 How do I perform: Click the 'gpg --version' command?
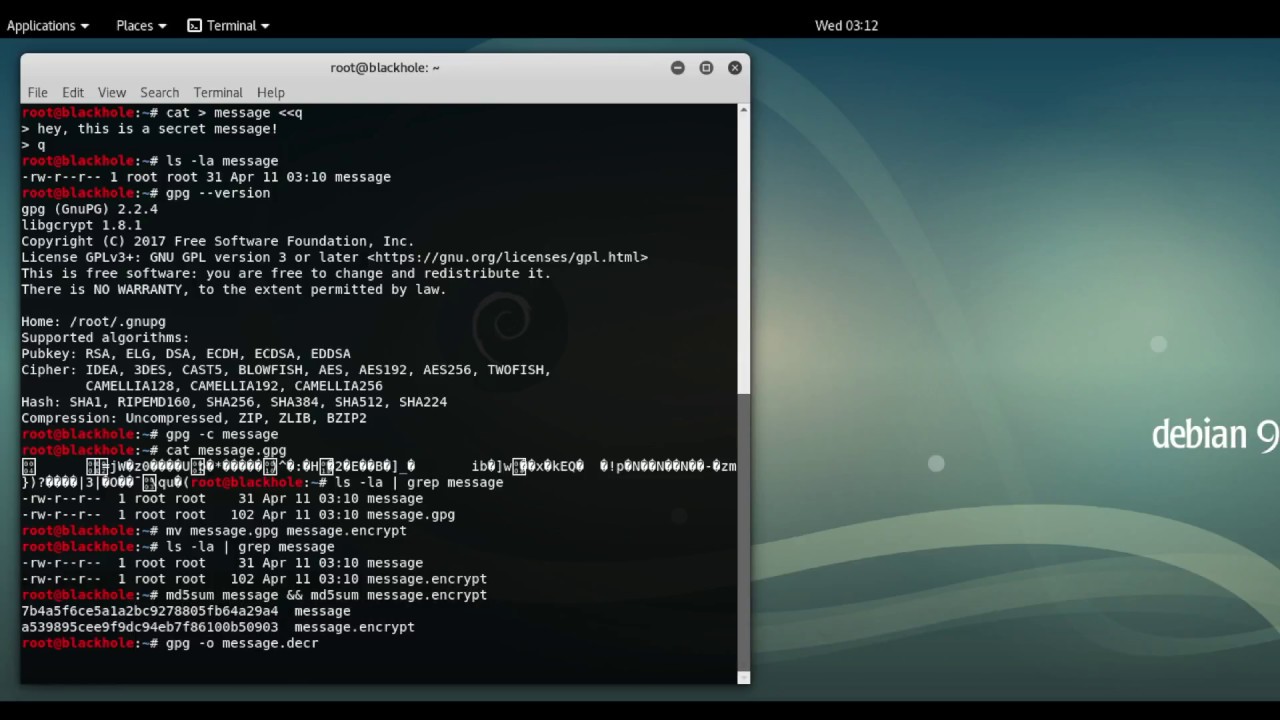point(218,193)
